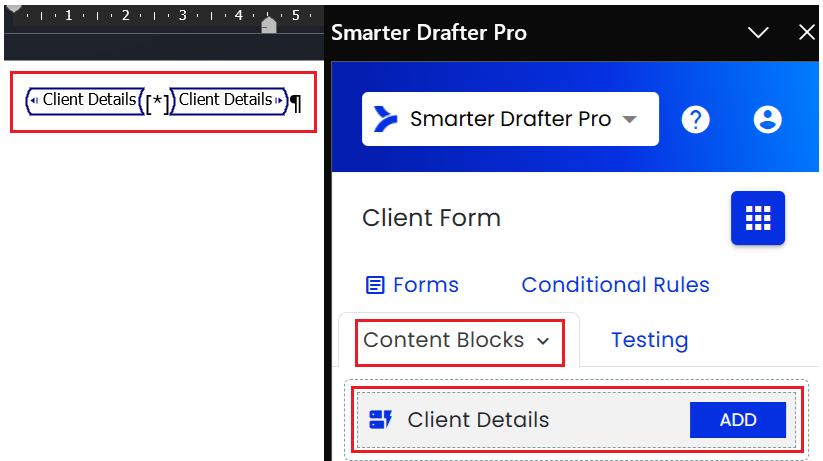Click the Smarter Drafter Pro pane title
The image size is (823, 461).
428,33
